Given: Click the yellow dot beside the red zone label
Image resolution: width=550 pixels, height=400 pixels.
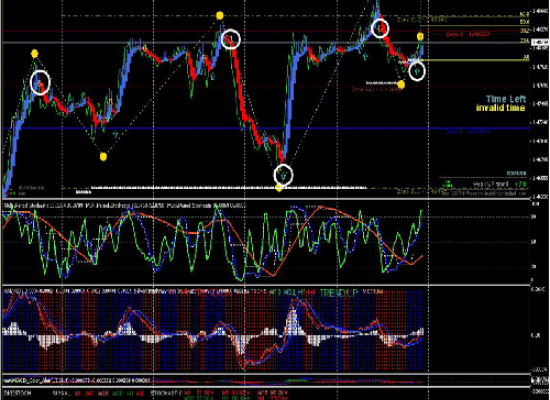Looking at the screenshot, I should point(401,84).
